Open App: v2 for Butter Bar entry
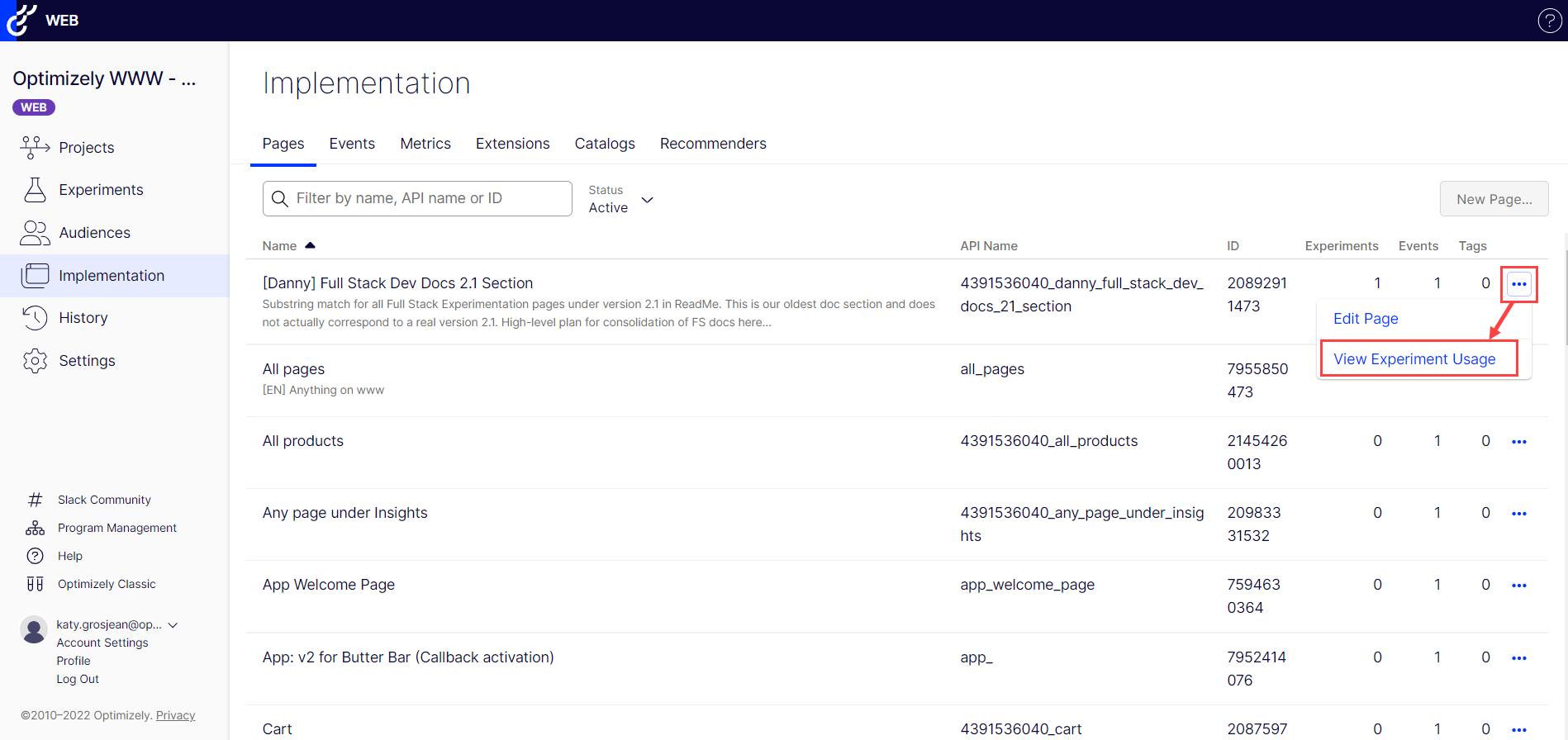 pyautogui.click(x=408, y=657)
